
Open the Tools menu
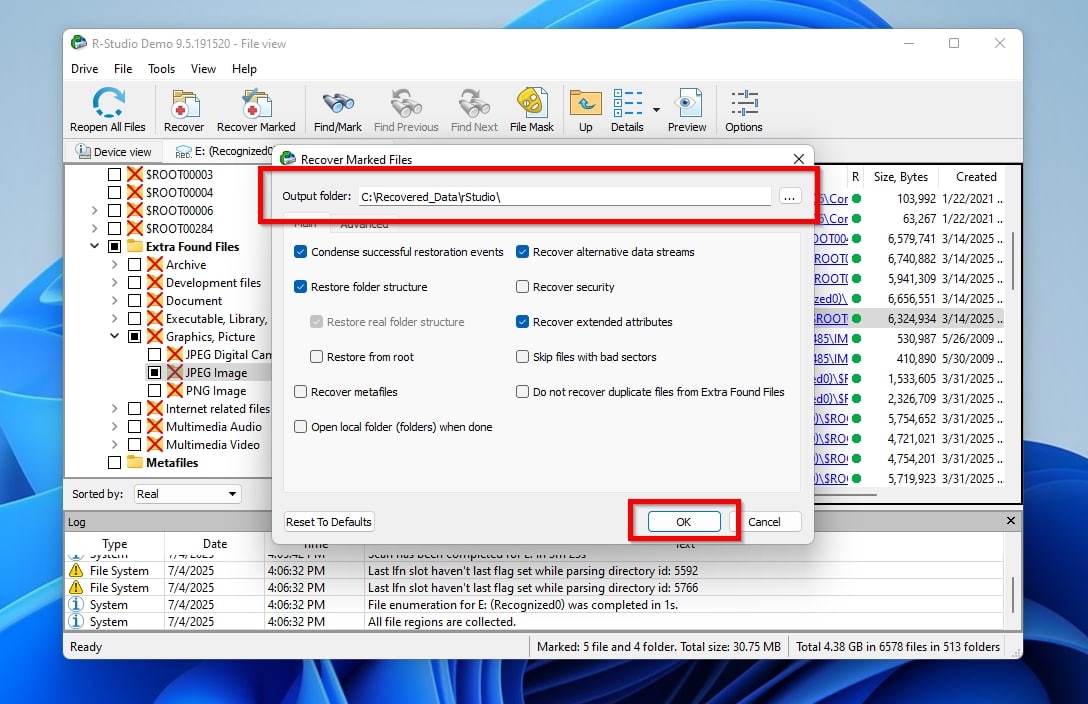[161, 69]
